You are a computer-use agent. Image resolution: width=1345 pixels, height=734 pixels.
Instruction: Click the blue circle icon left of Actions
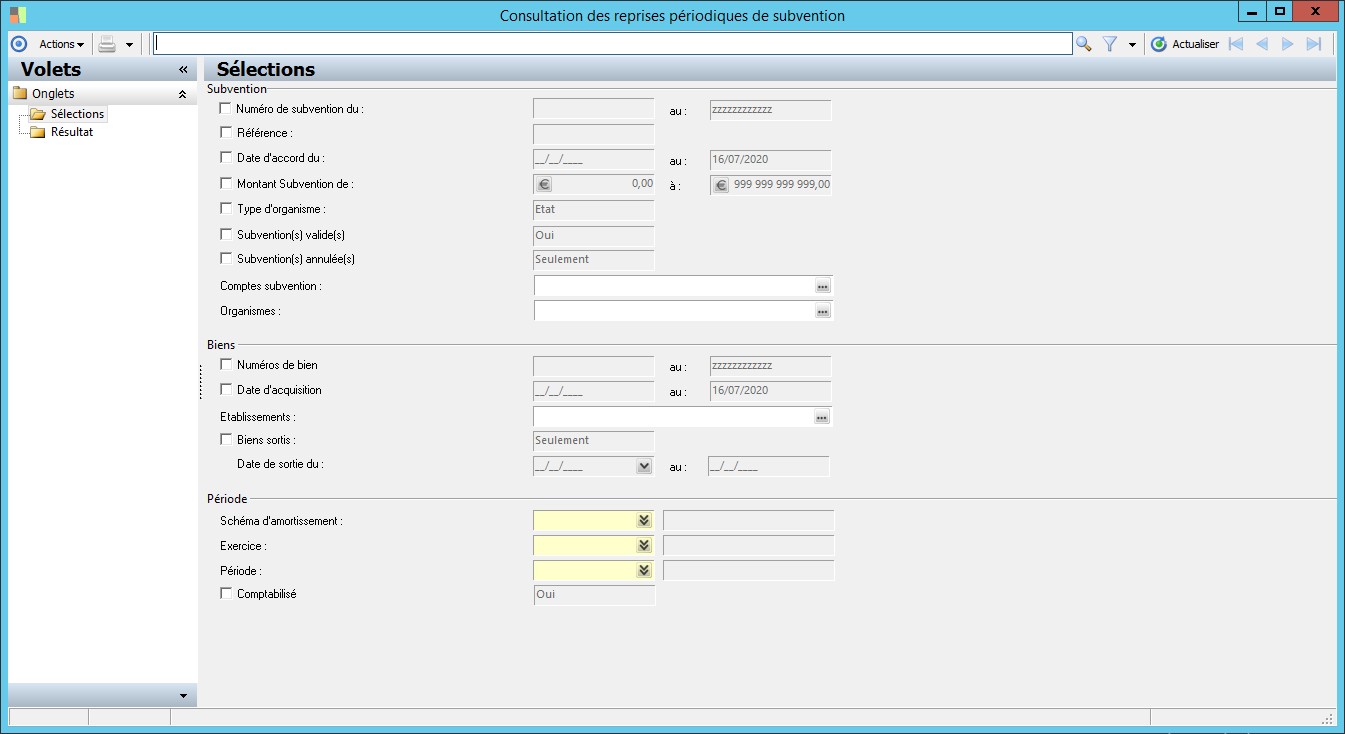coord(18,44)
